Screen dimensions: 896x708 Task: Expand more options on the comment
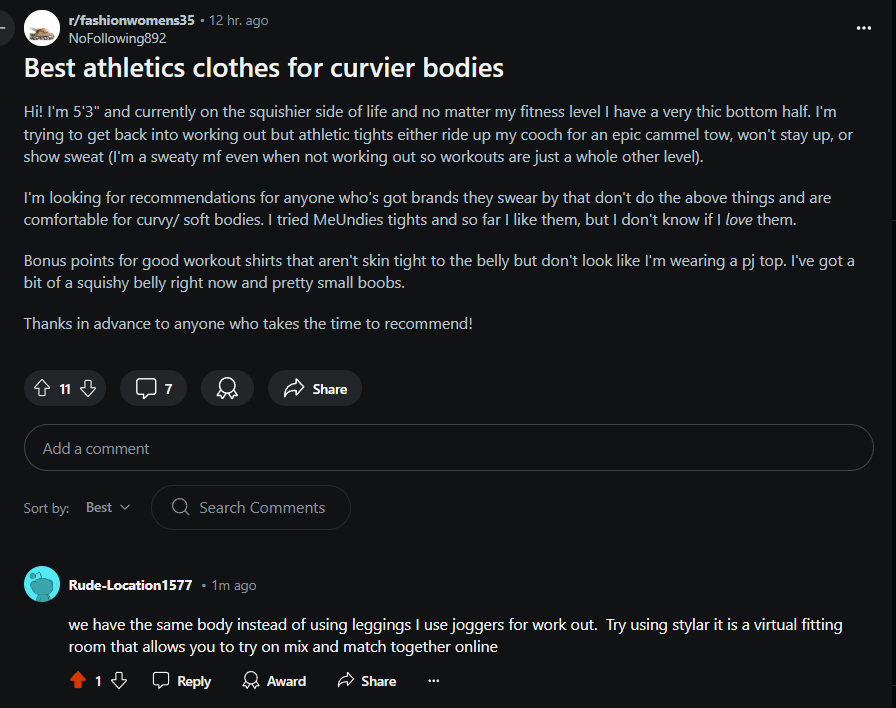point(433,681)
